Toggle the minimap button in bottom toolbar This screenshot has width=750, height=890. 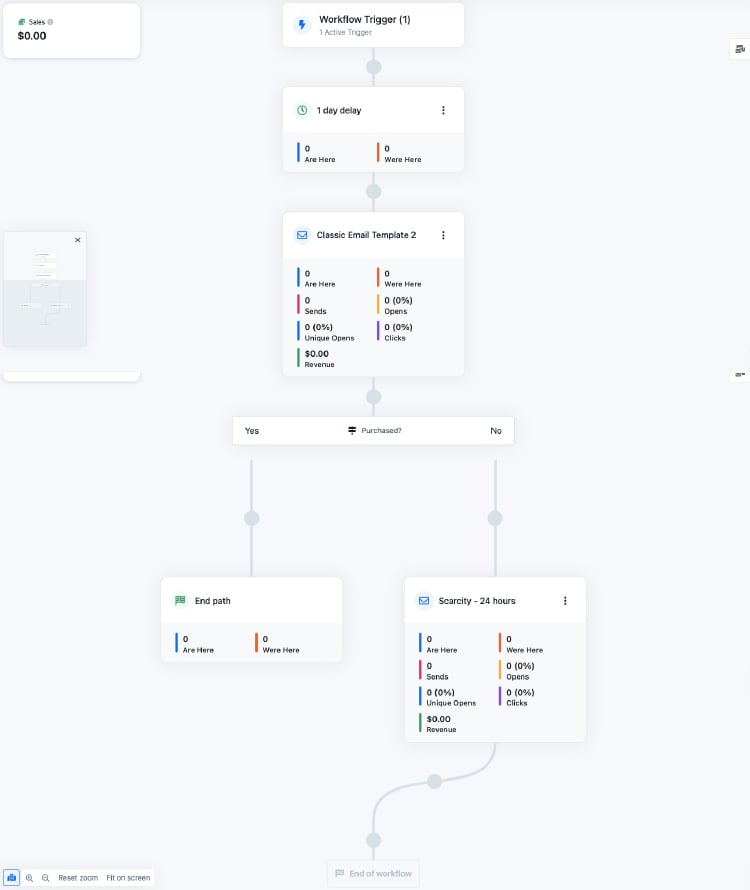click(x=12, y=878)
